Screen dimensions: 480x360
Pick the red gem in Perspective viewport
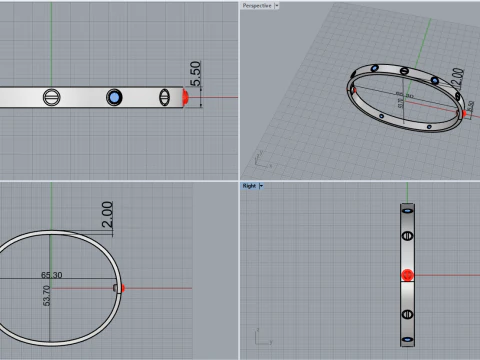(464, 114)
